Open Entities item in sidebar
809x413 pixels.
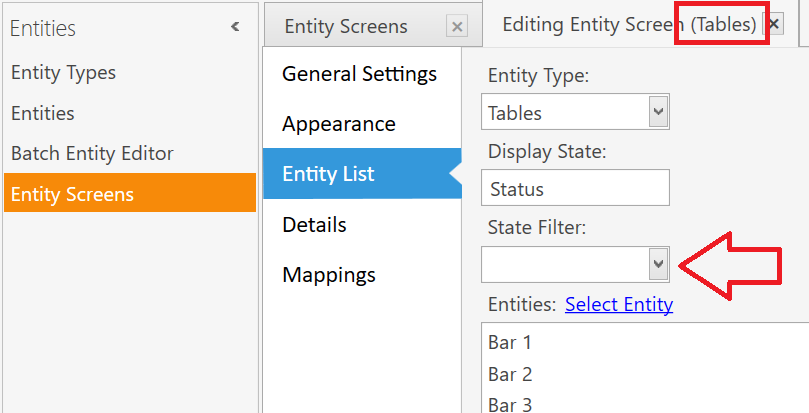(x=43, y=113)
